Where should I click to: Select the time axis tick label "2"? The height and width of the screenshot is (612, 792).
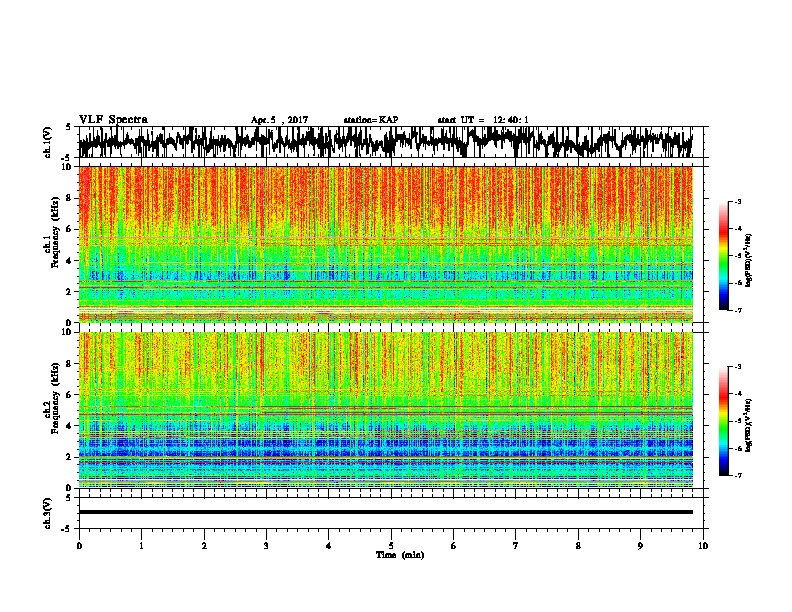pyautogui.click(x=204, y=546)
